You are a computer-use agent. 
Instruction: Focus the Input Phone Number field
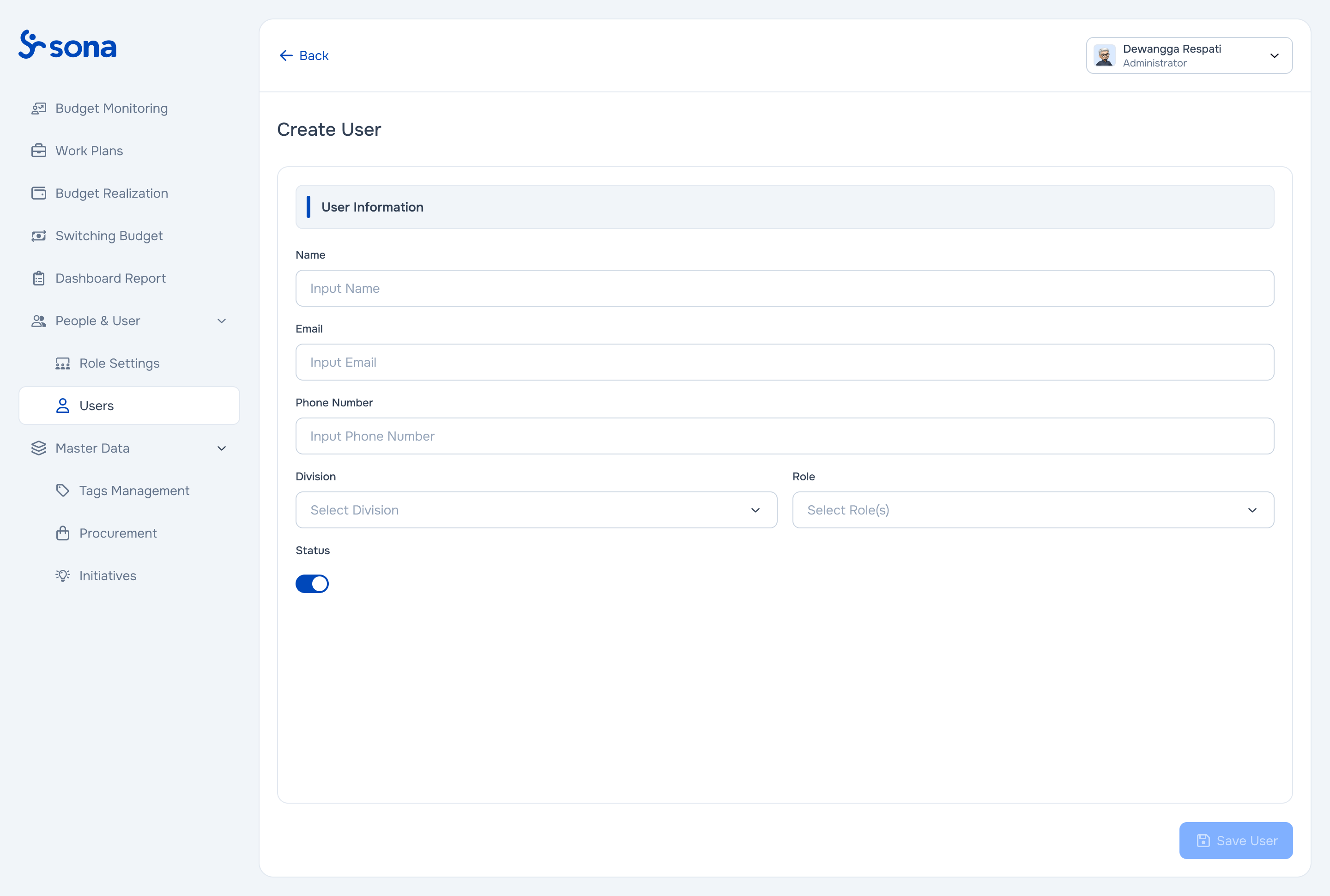pos(785,436)
